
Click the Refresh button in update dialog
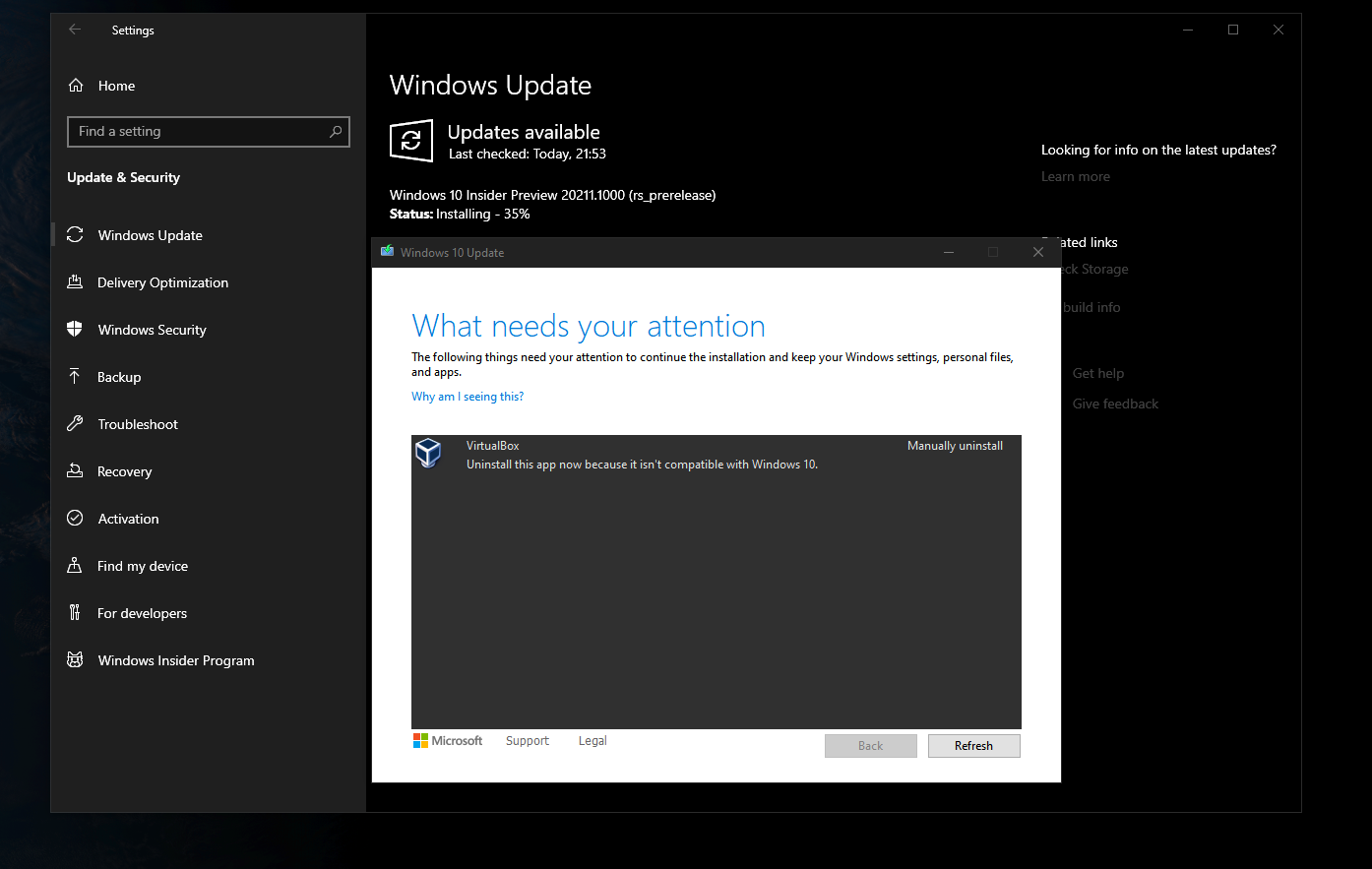pos(973,746)
